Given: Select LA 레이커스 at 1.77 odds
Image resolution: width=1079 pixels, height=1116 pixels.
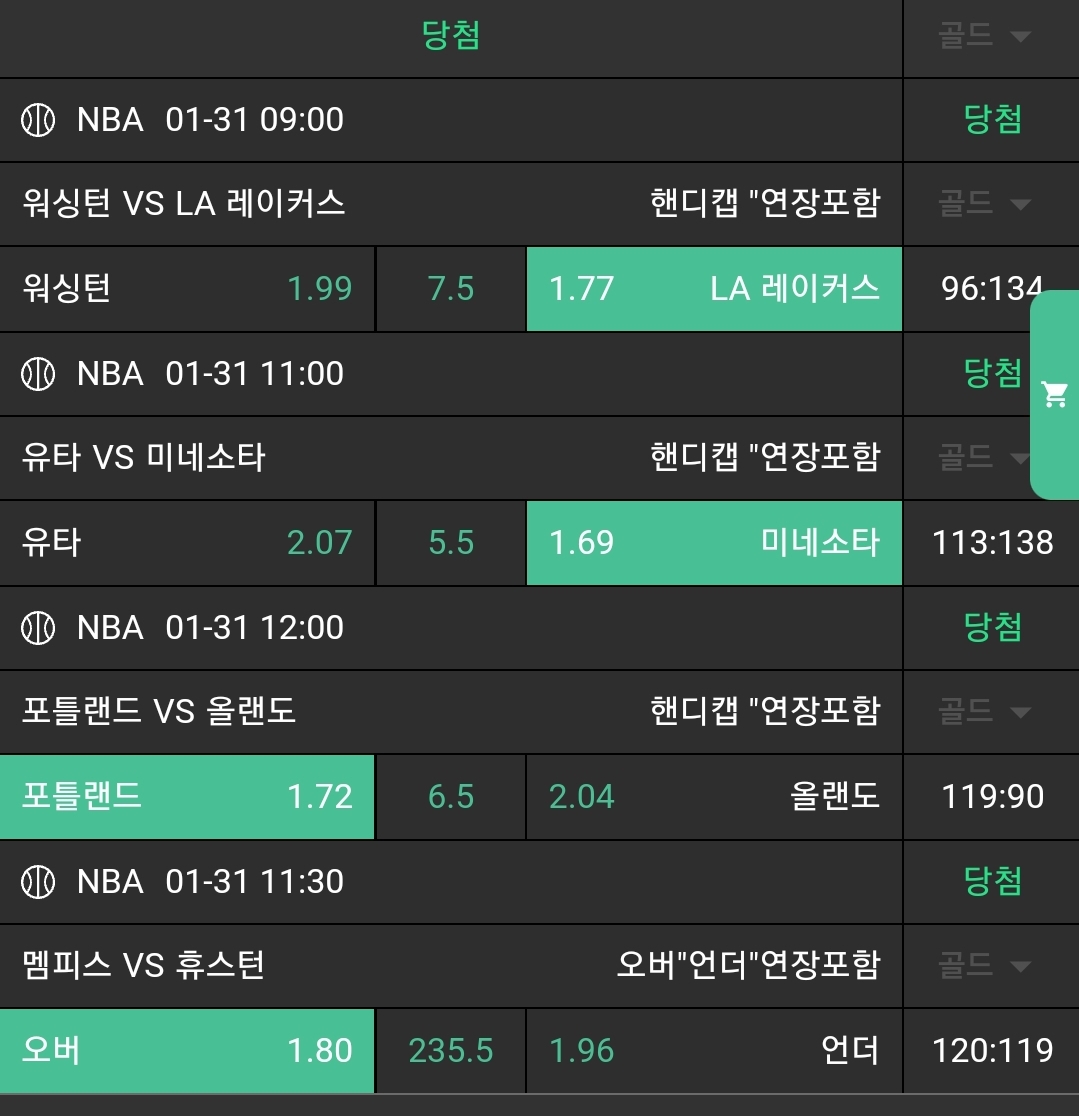Looking at the screenshot, I should 714,289.
